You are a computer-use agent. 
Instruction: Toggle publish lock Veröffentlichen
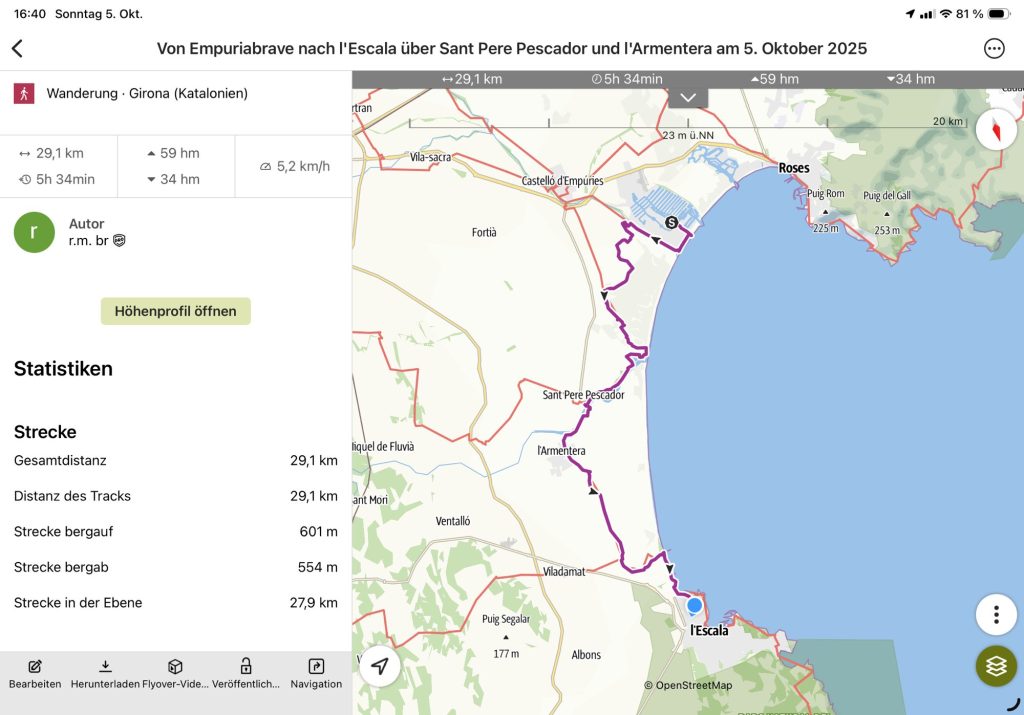click(x=245, y=673)
